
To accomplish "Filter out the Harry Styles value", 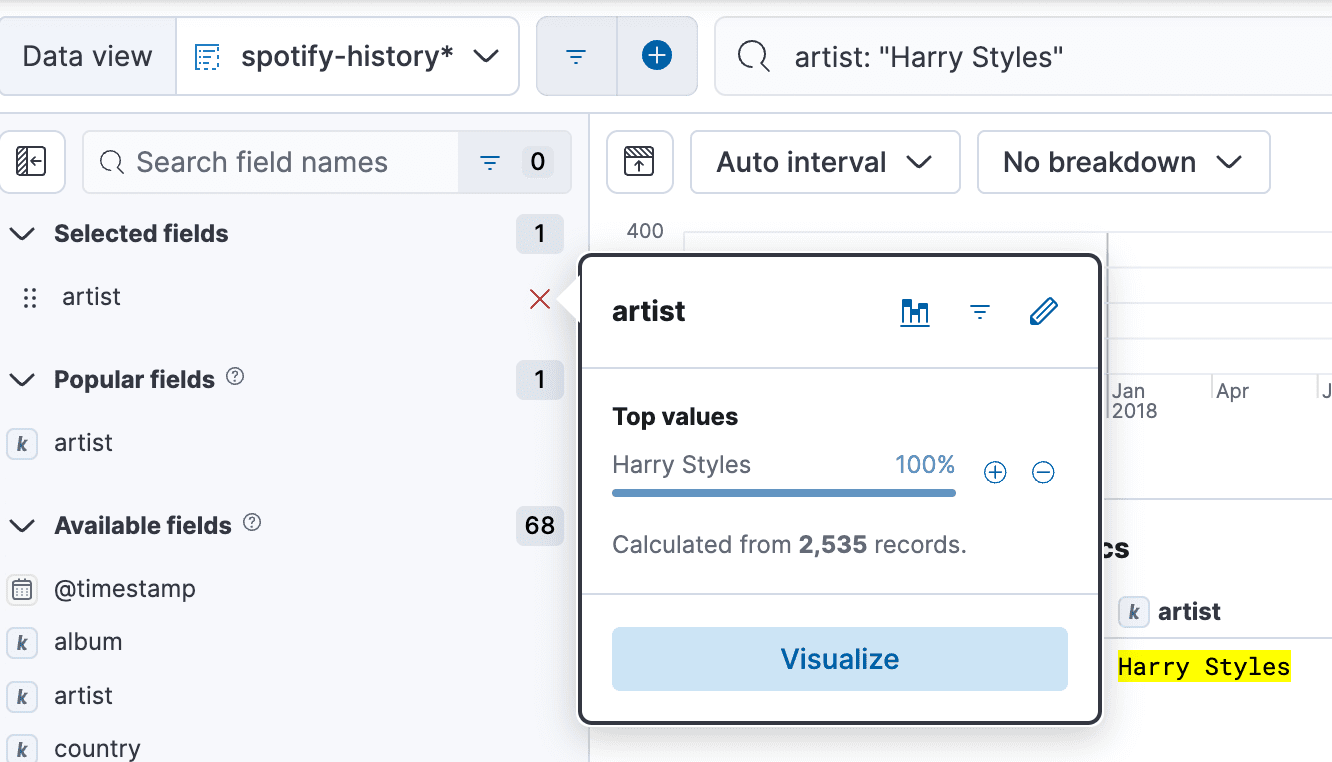I will click(1043, 473).
